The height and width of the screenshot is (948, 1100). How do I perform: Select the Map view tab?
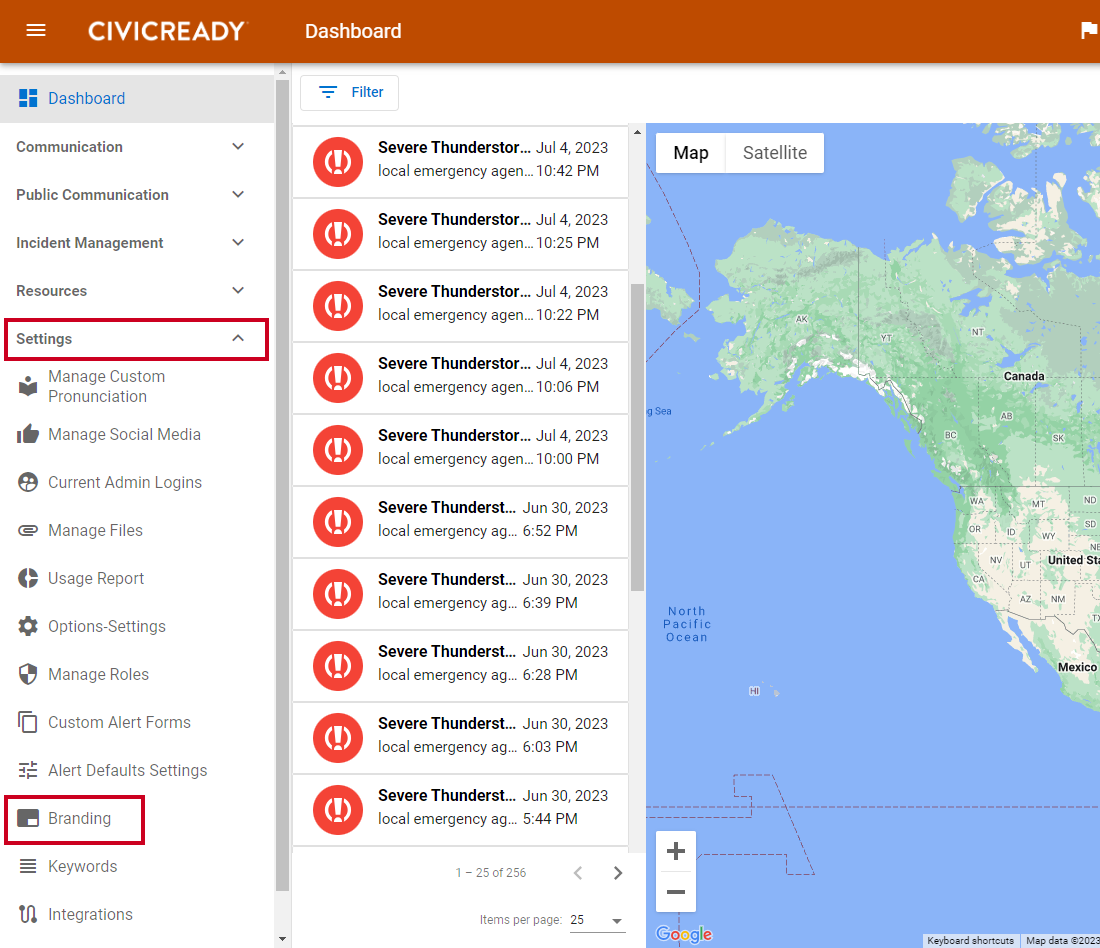[x=690, y=153]
